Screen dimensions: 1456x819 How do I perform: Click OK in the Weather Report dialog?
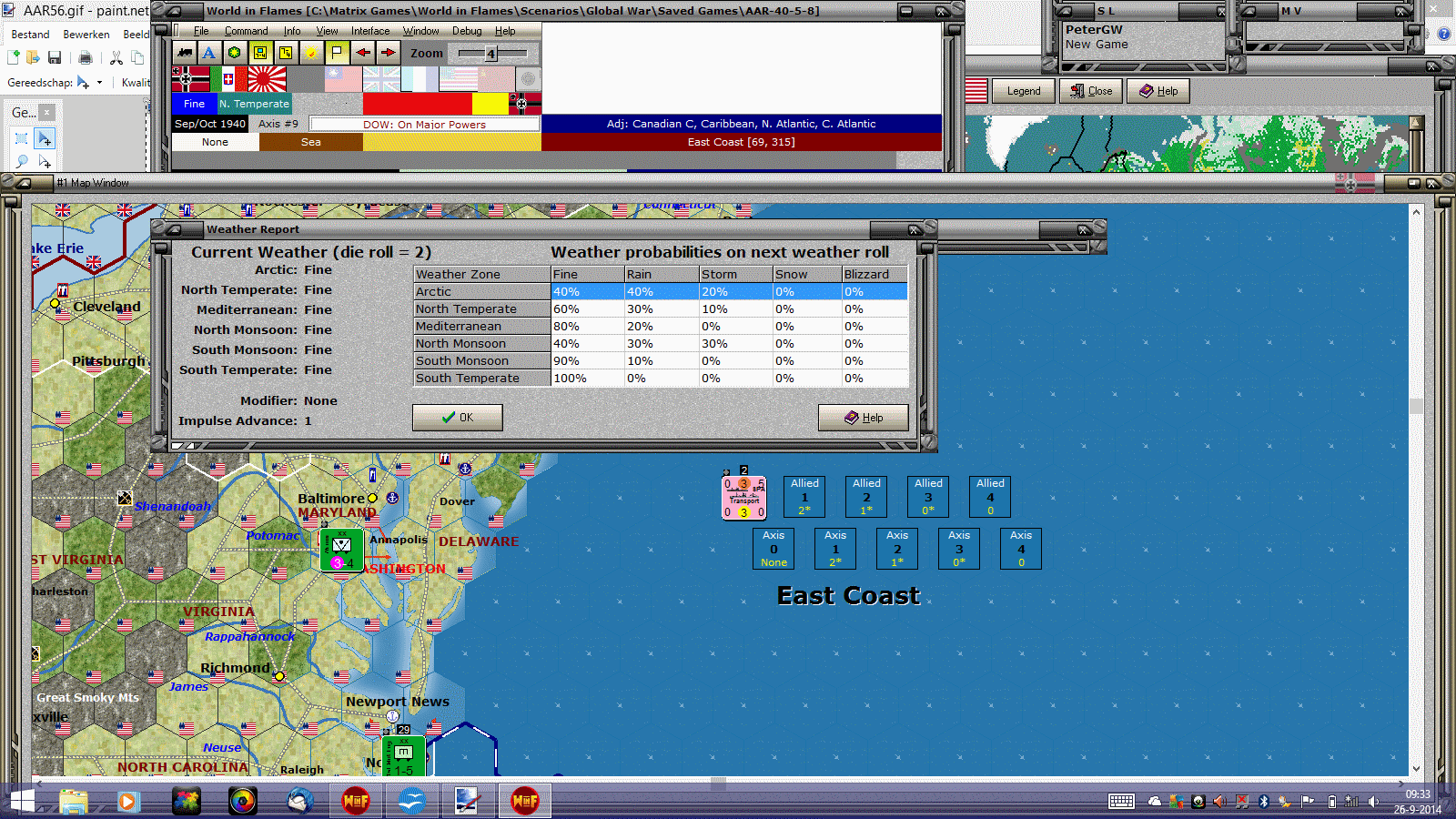[458, 418]
